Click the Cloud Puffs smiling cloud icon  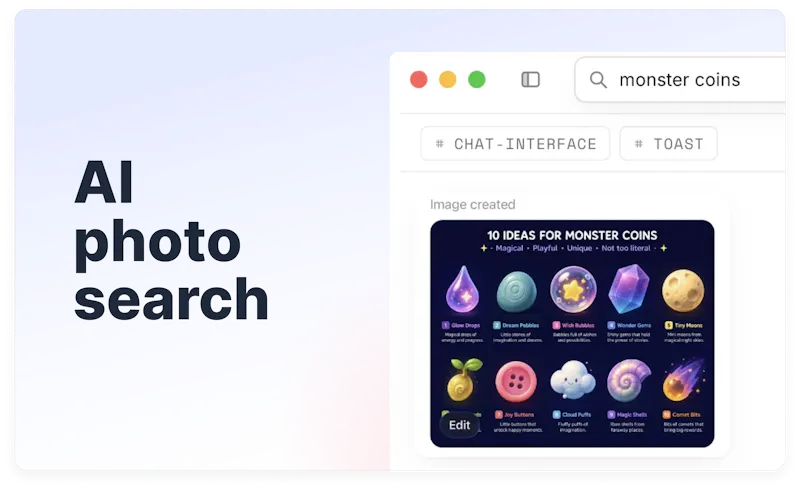(x=572, y=380)
